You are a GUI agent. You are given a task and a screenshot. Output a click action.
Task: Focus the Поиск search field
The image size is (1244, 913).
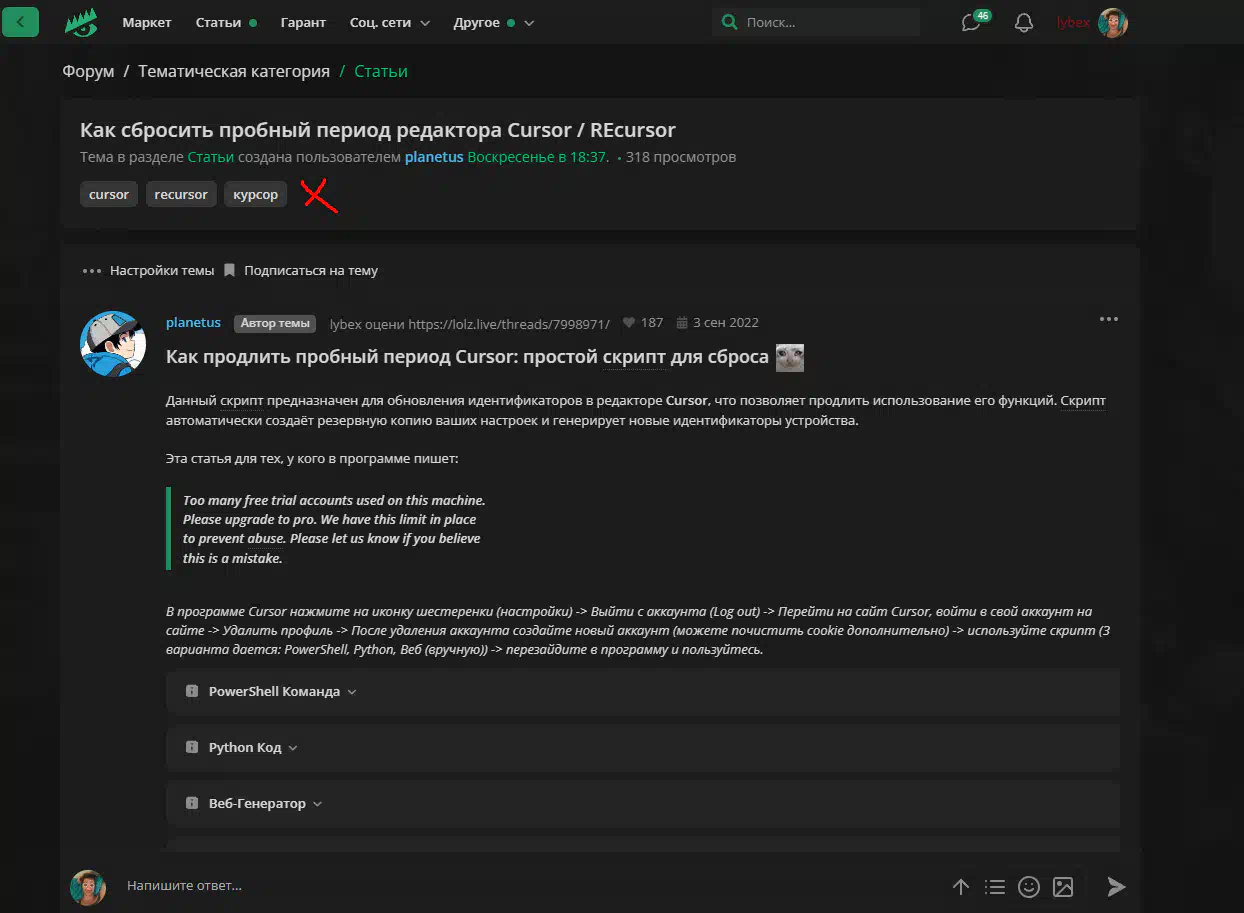pyautogui.click(x=816, y=22)
